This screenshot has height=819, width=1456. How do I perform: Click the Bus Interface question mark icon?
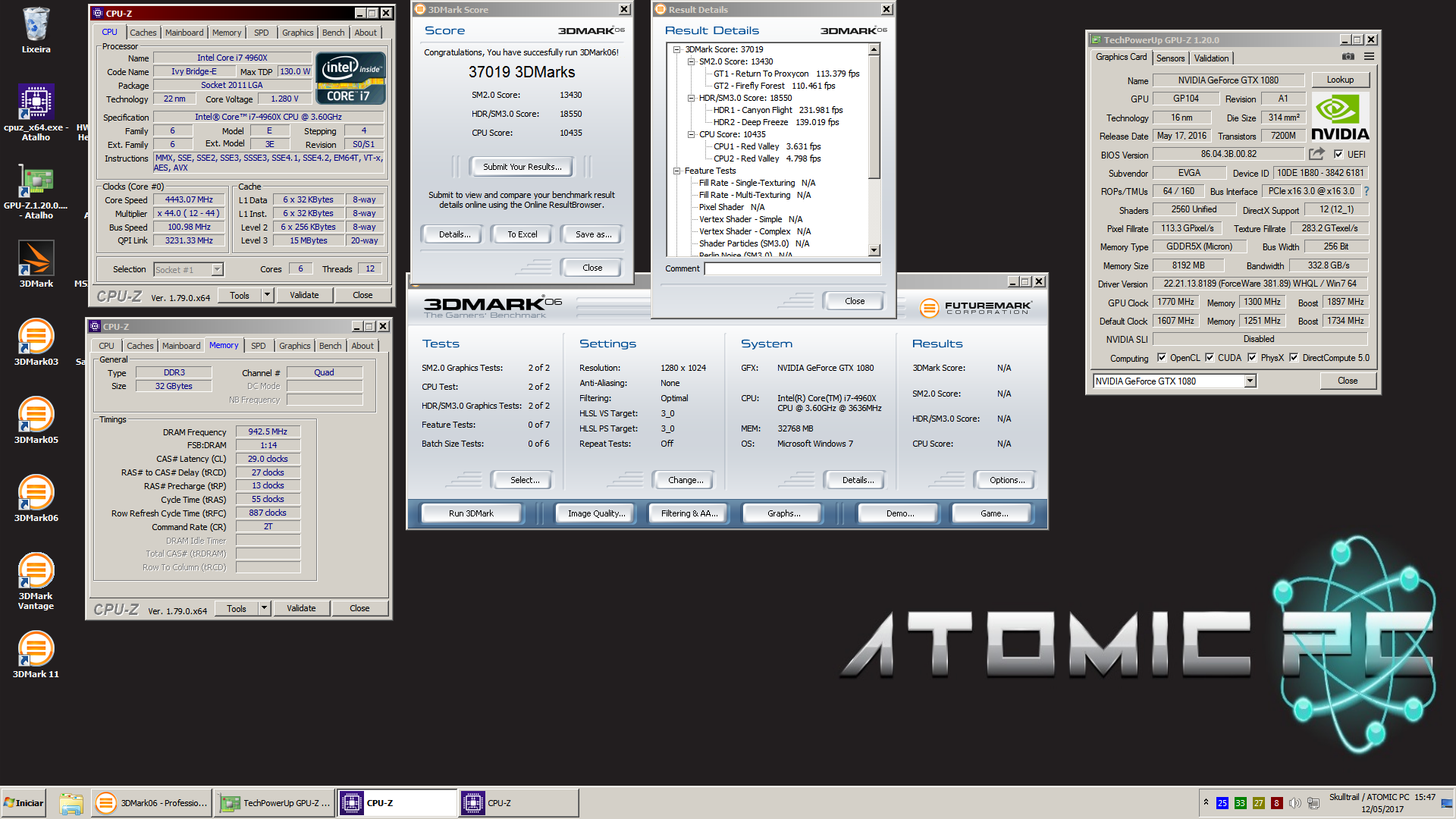[x=1367, y=191]
